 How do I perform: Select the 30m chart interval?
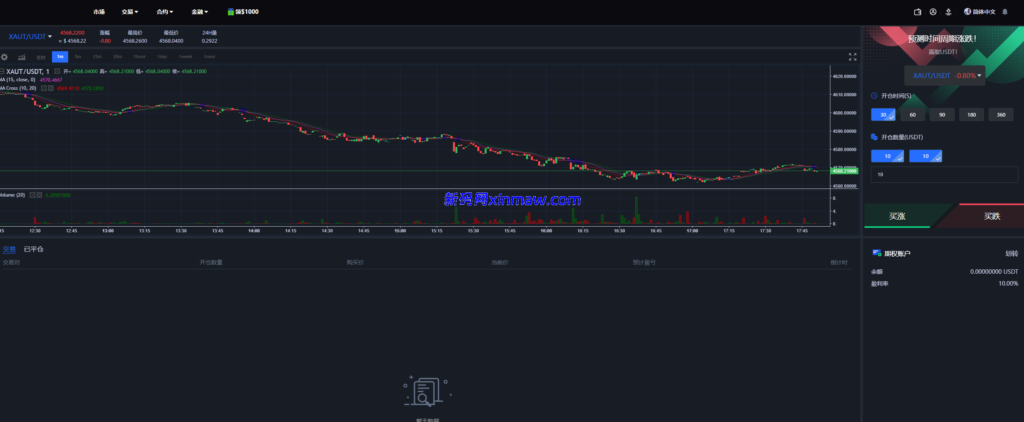pos(117,57)
